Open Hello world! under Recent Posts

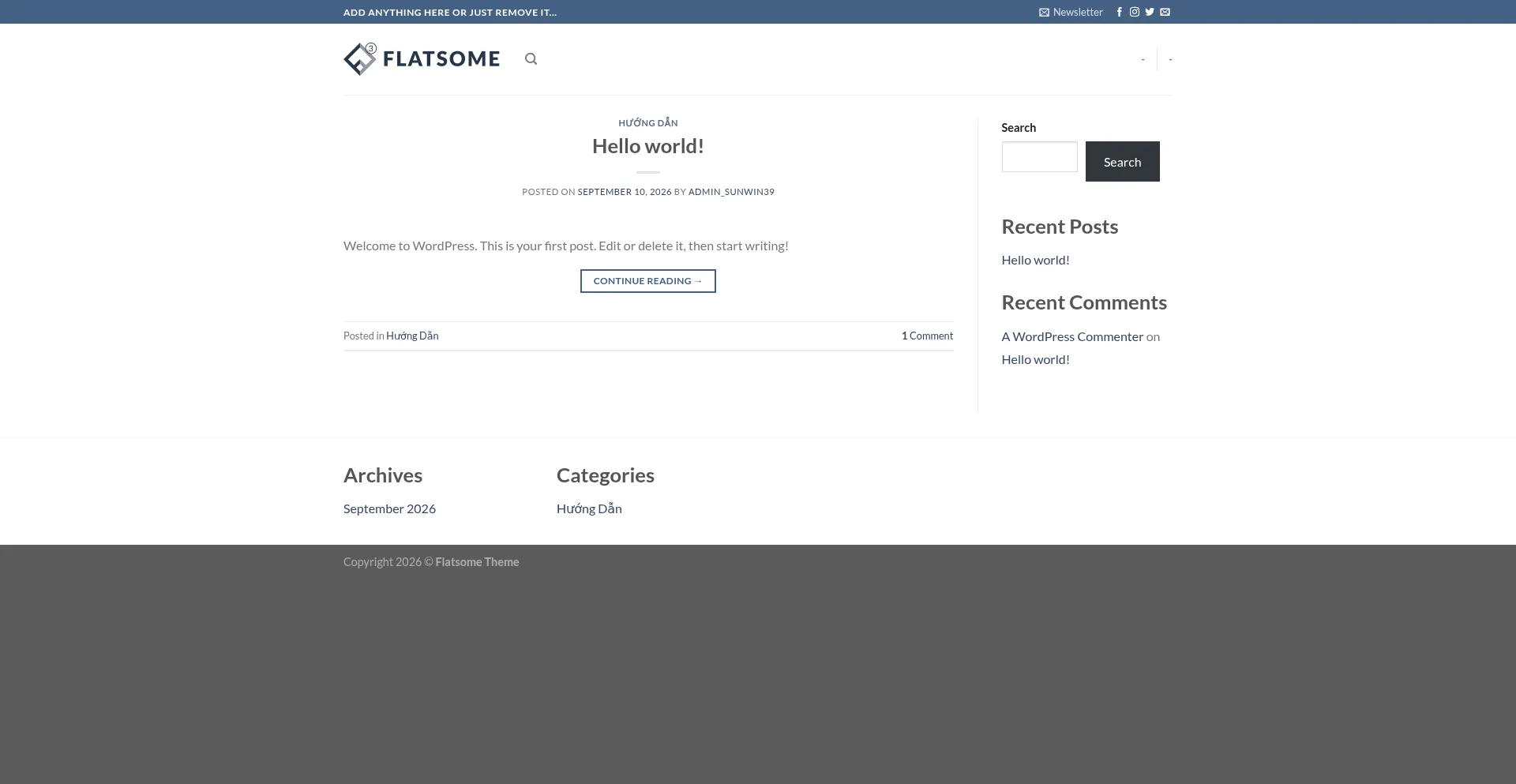pos(1035,260)
